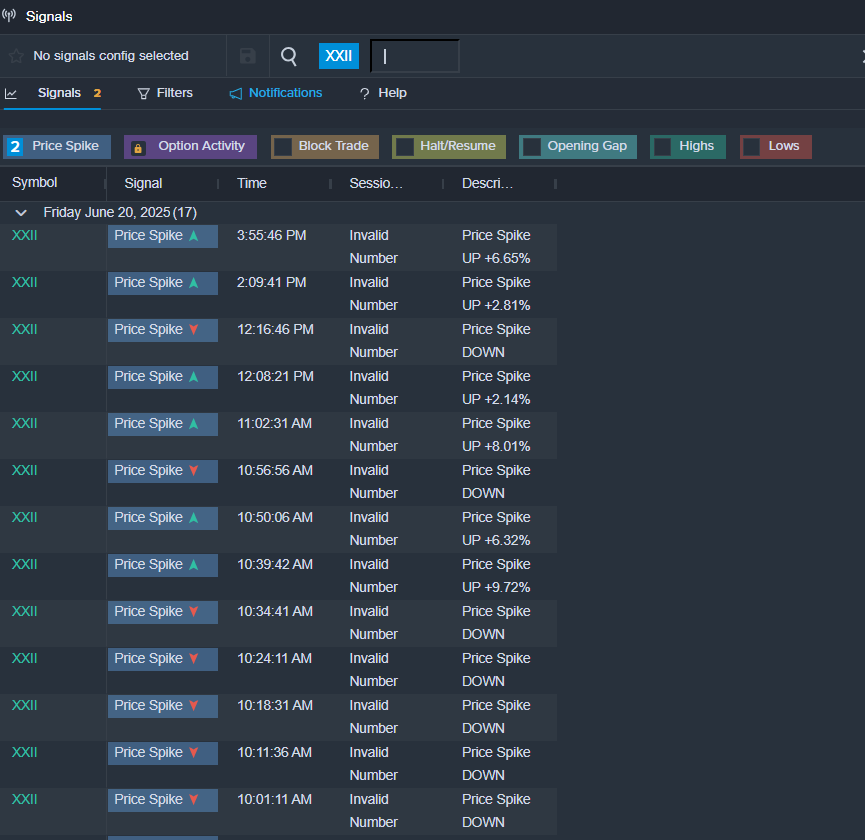Click the symbol search input field

tap(415, 56)
